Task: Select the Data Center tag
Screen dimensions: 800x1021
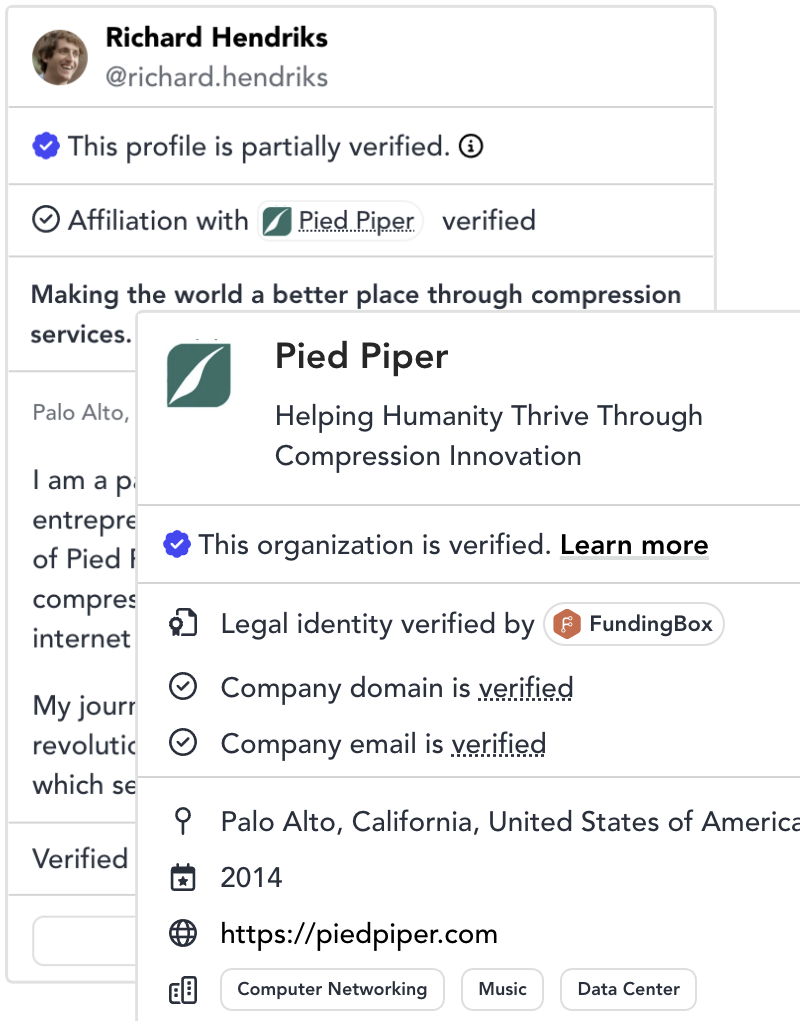Action: (x=628, y=989)
